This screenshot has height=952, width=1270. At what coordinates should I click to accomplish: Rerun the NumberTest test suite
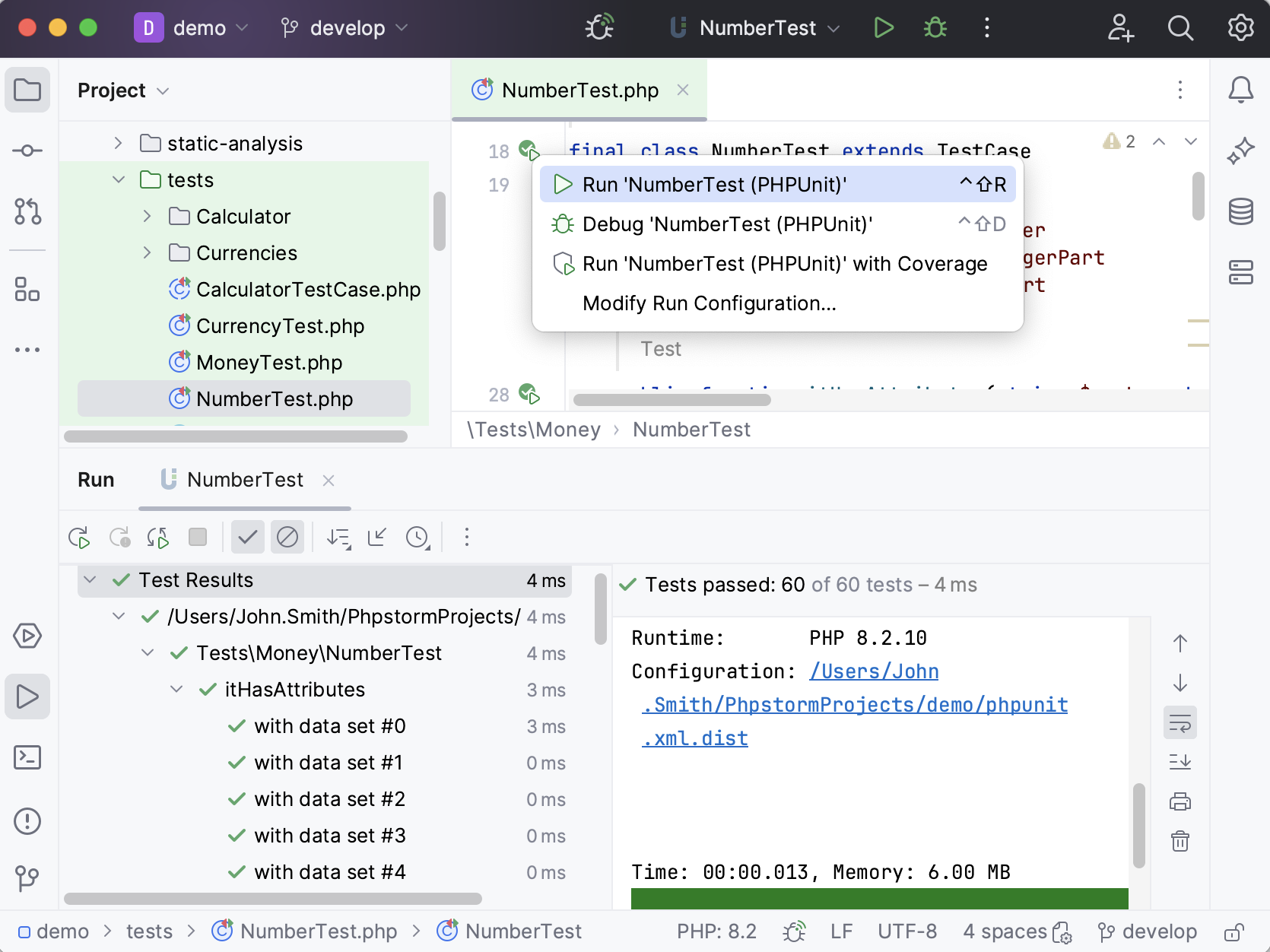(x=80, y=537)
